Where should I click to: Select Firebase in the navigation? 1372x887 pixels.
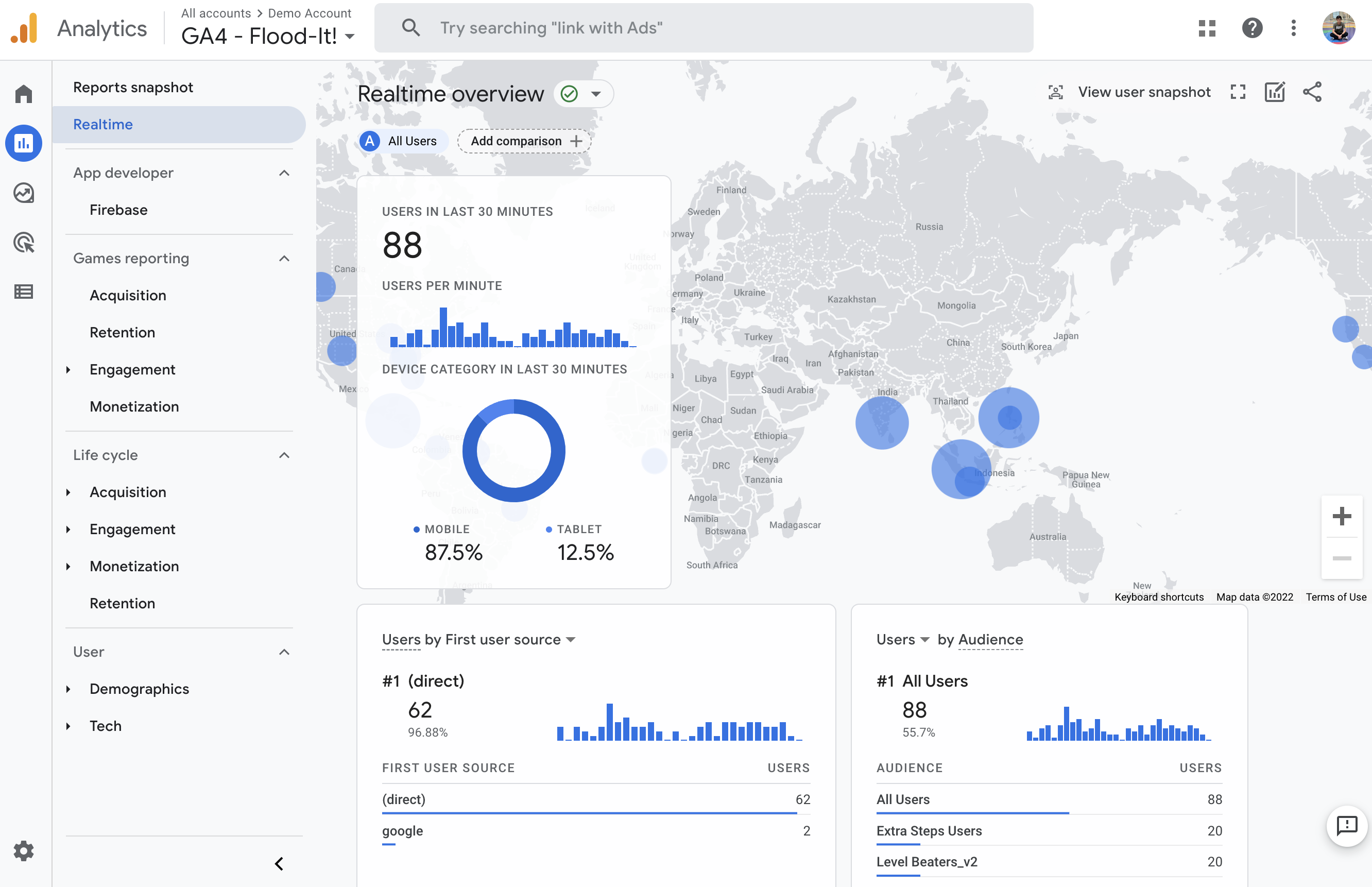(118, 210)
